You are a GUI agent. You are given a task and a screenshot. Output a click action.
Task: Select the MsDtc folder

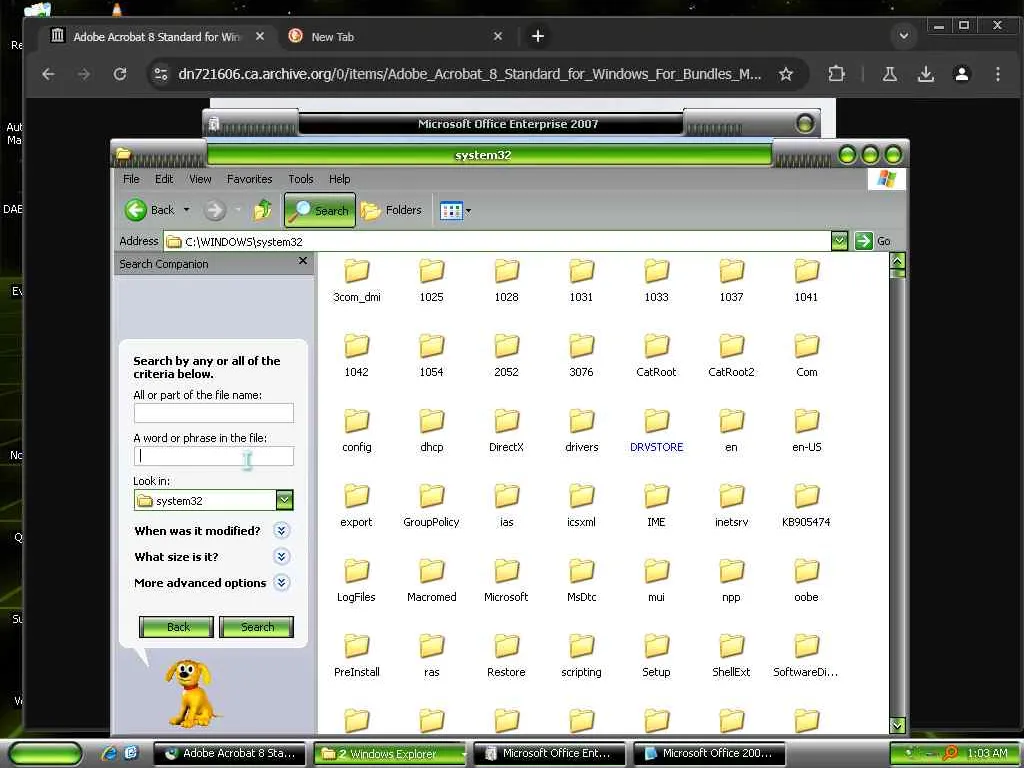[x=581, y=581]
